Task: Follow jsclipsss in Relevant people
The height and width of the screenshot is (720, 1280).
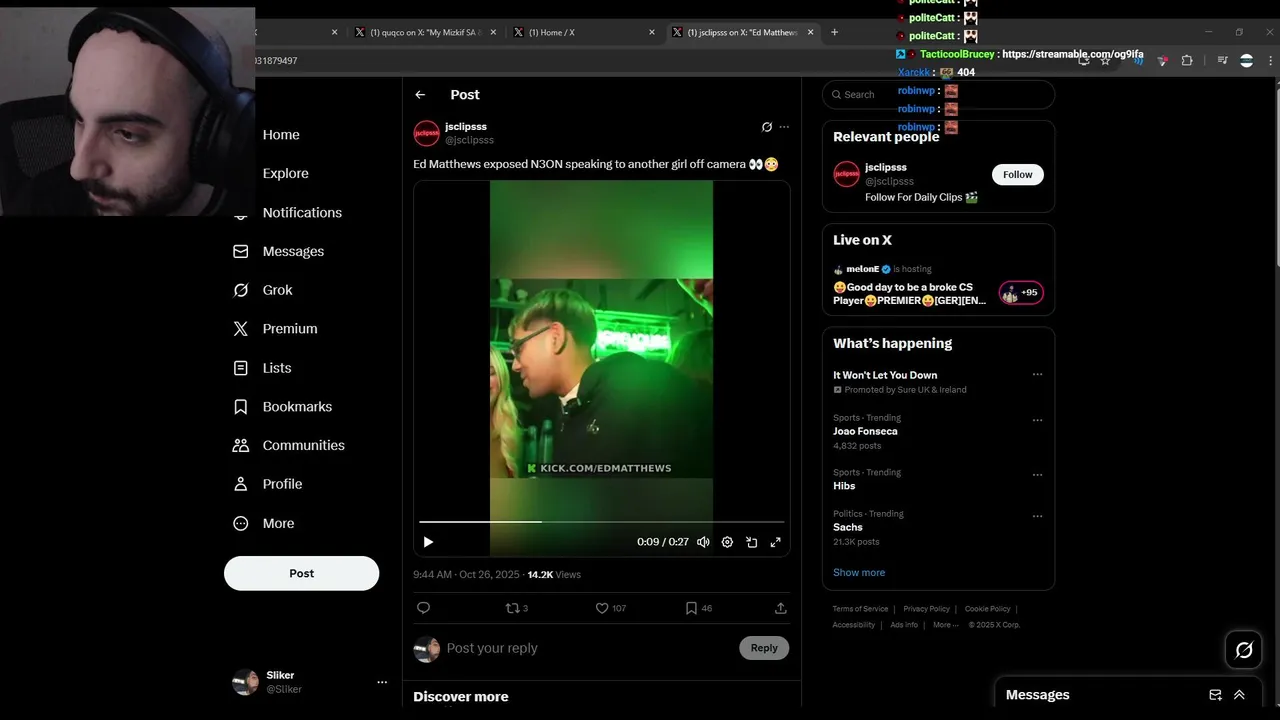Action: coord(1017,174)
